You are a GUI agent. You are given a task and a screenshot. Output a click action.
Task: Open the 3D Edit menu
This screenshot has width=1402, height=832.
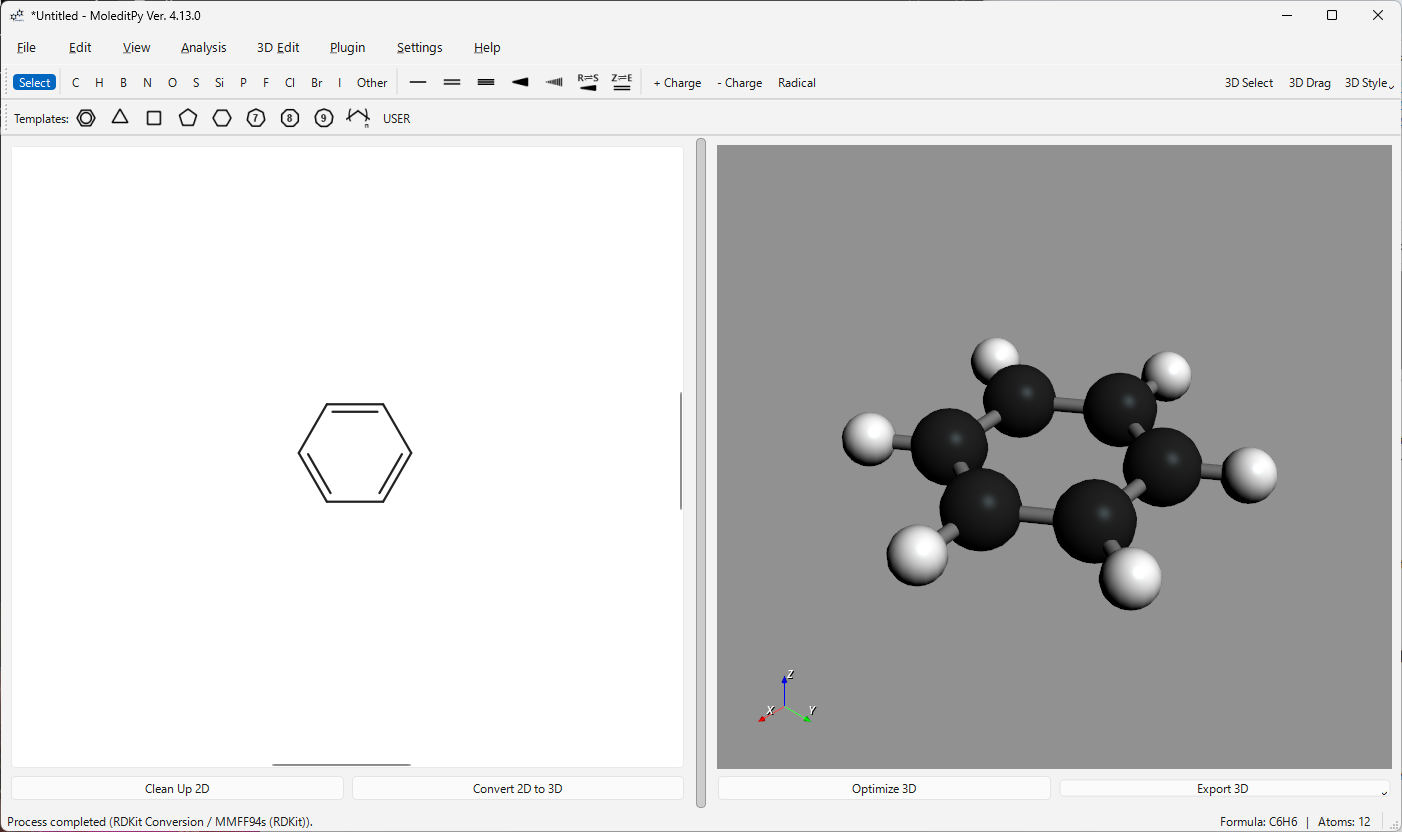[278, 47]
